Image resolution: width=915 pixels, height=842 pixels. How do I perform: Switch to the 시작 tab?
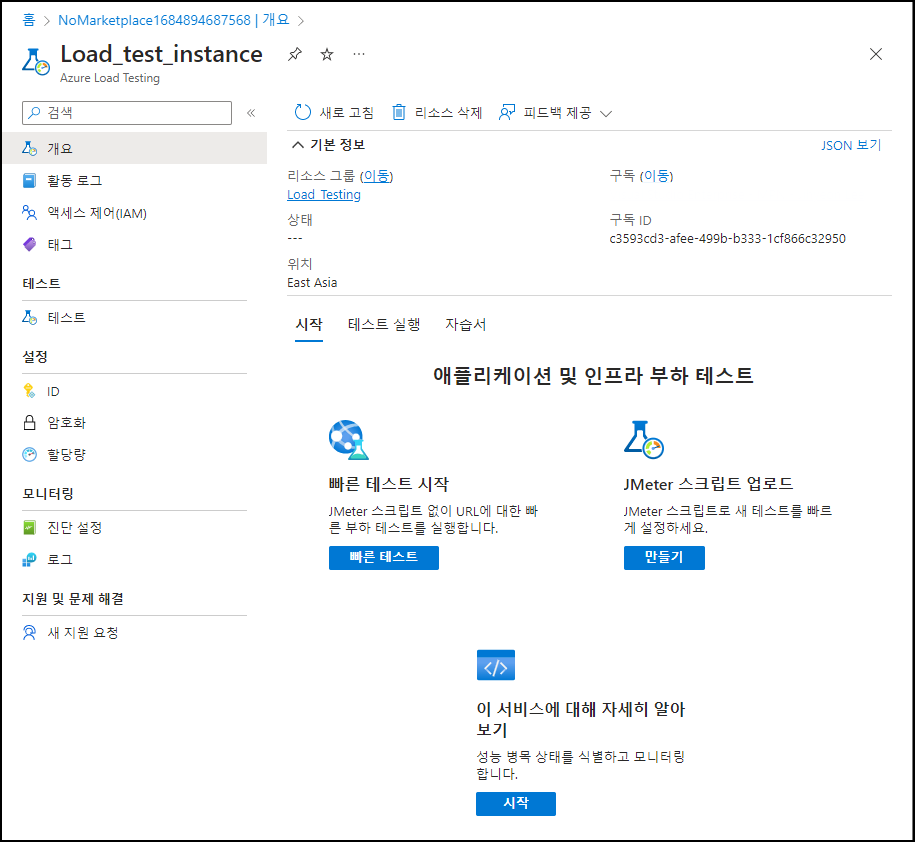coord(309,324)
